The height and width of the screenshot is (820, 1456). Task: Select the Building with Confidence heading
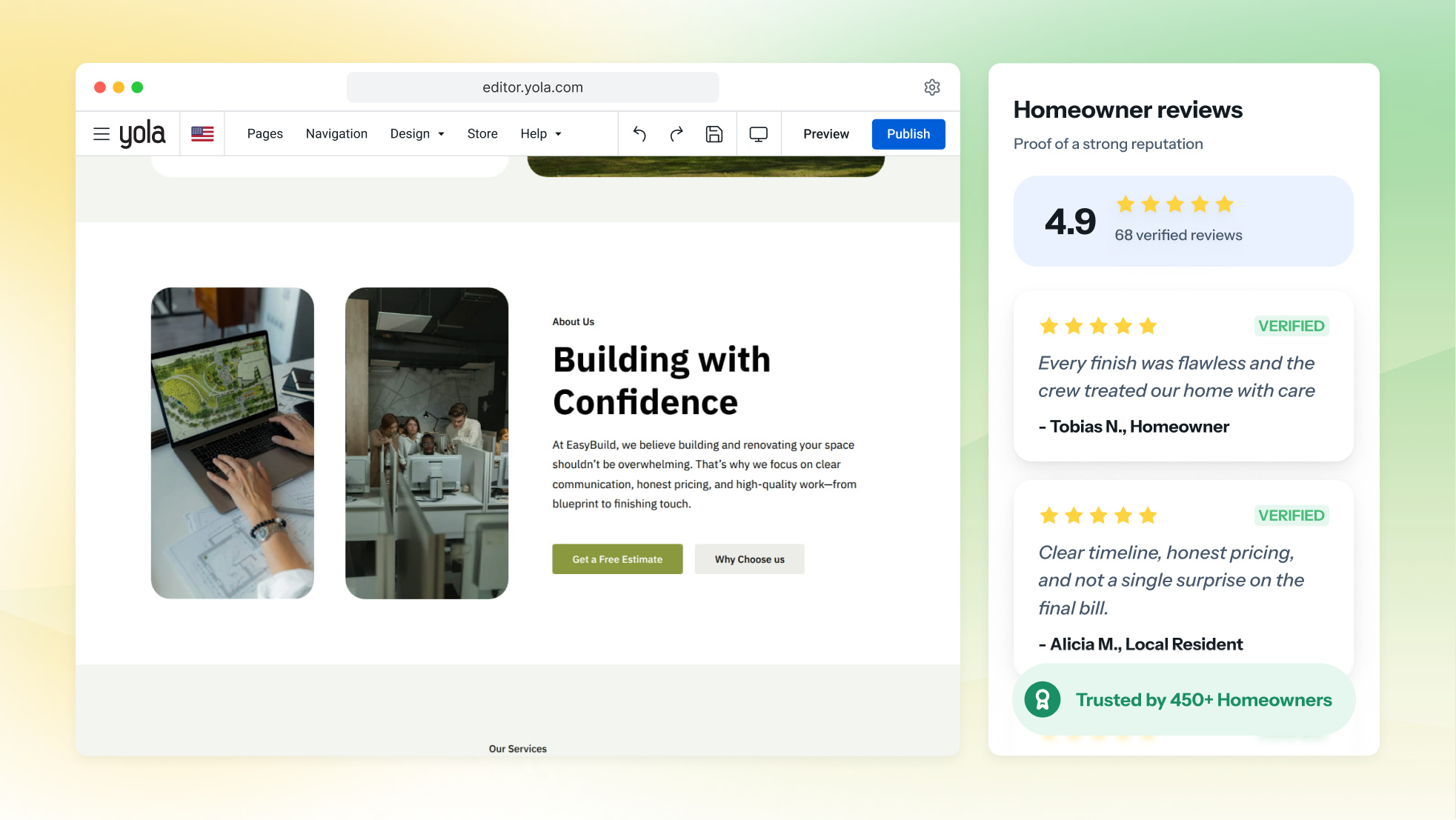pyautogui.click(x=662, y=381)
